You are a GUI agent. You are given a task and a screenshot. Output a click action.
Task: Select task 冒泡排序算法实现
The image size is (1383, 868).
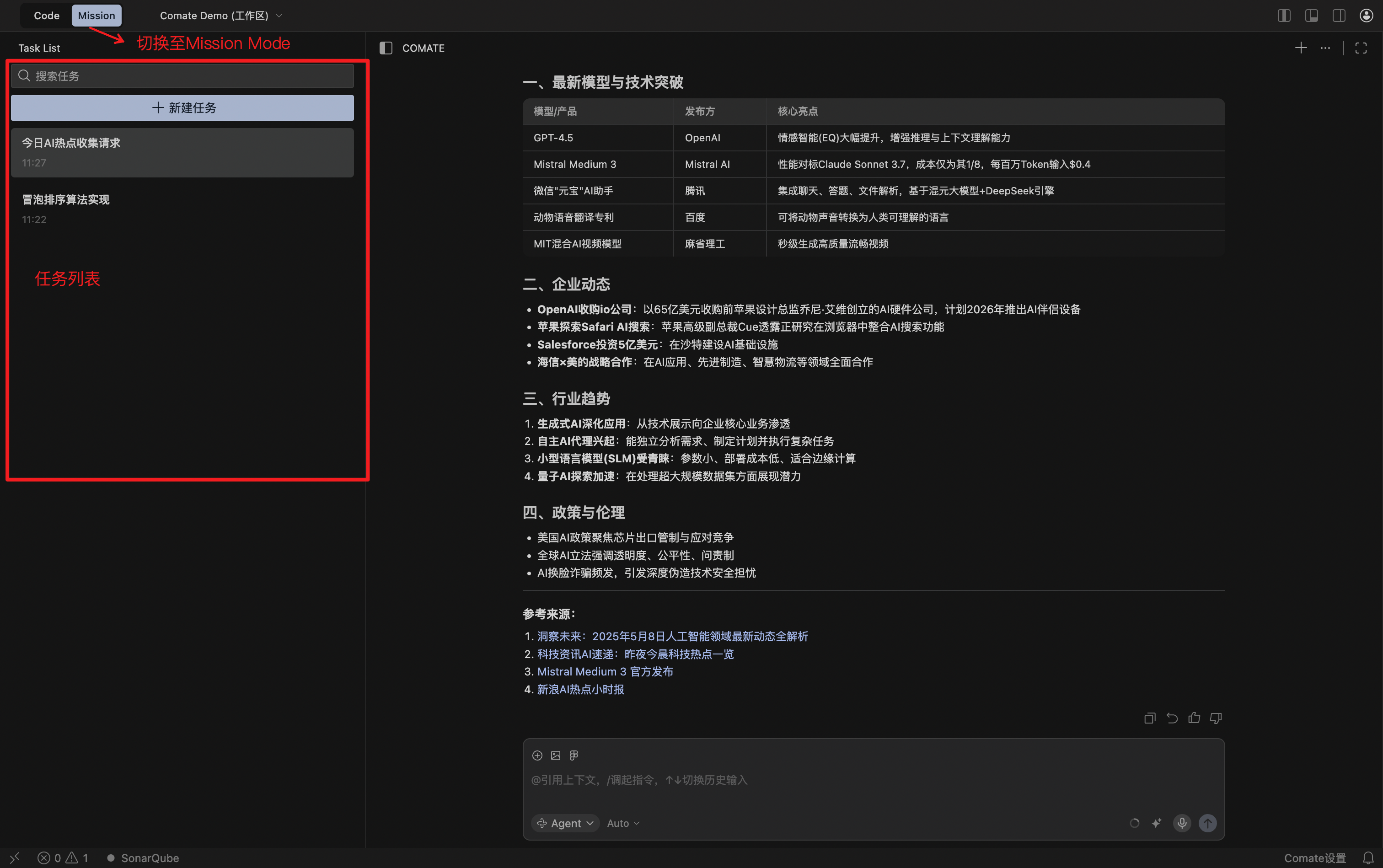coord(182,209)
